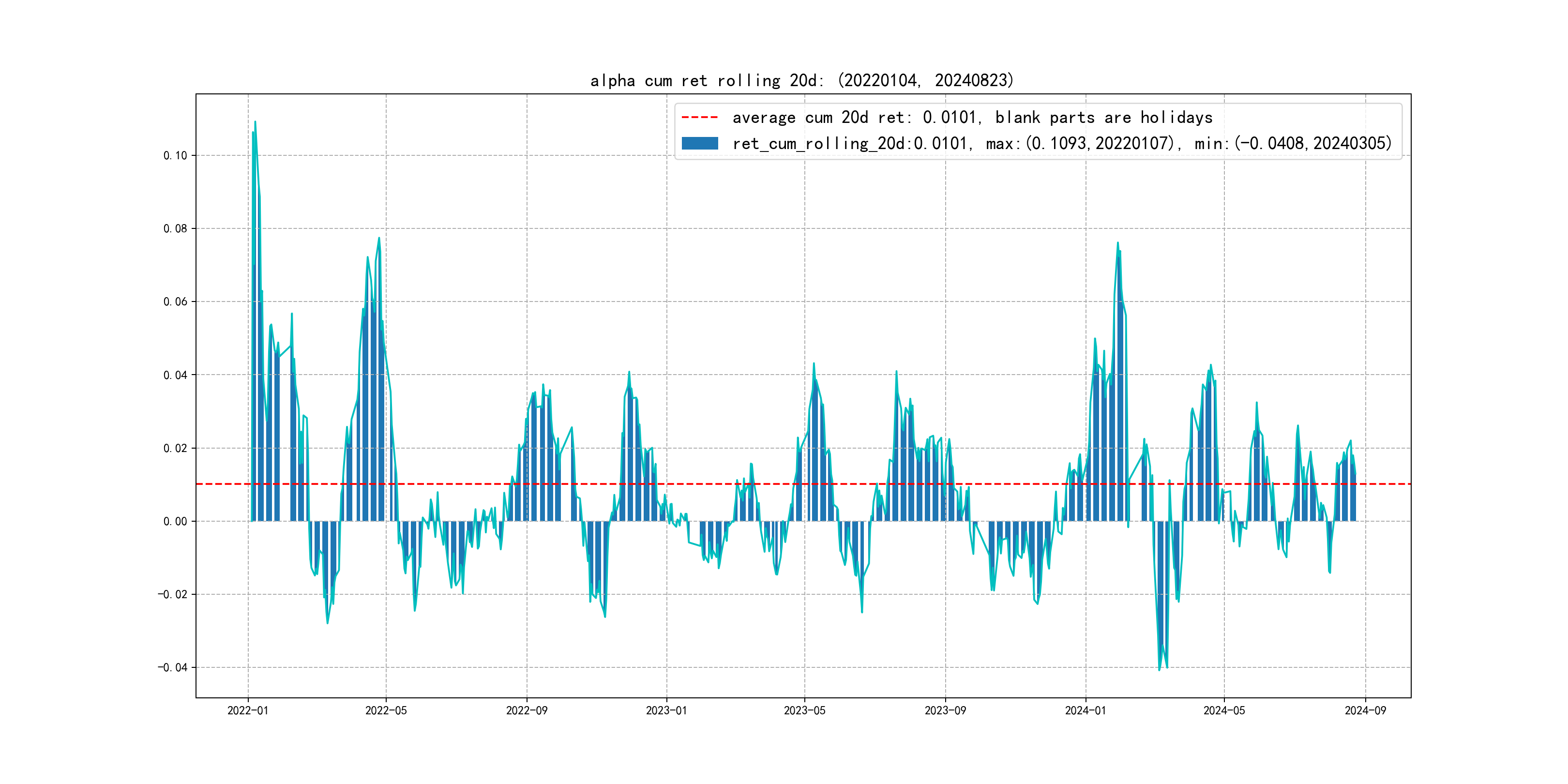Click the -0.04 y-axis tick label
This screenshot has height=784, width=1568.
pos(173,668)
